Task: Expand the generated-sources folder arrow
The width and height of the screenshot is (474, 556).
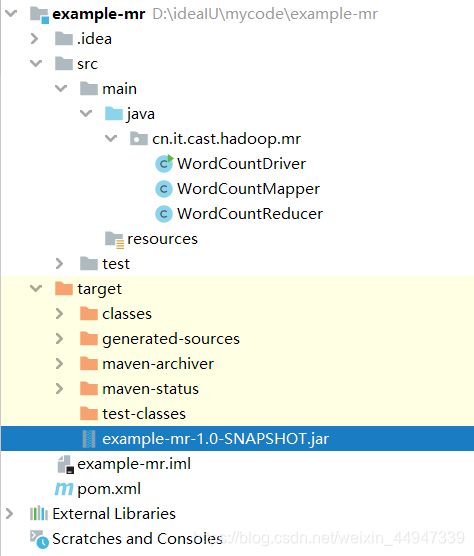Action: pyautogui.click(x=60, y=339)
